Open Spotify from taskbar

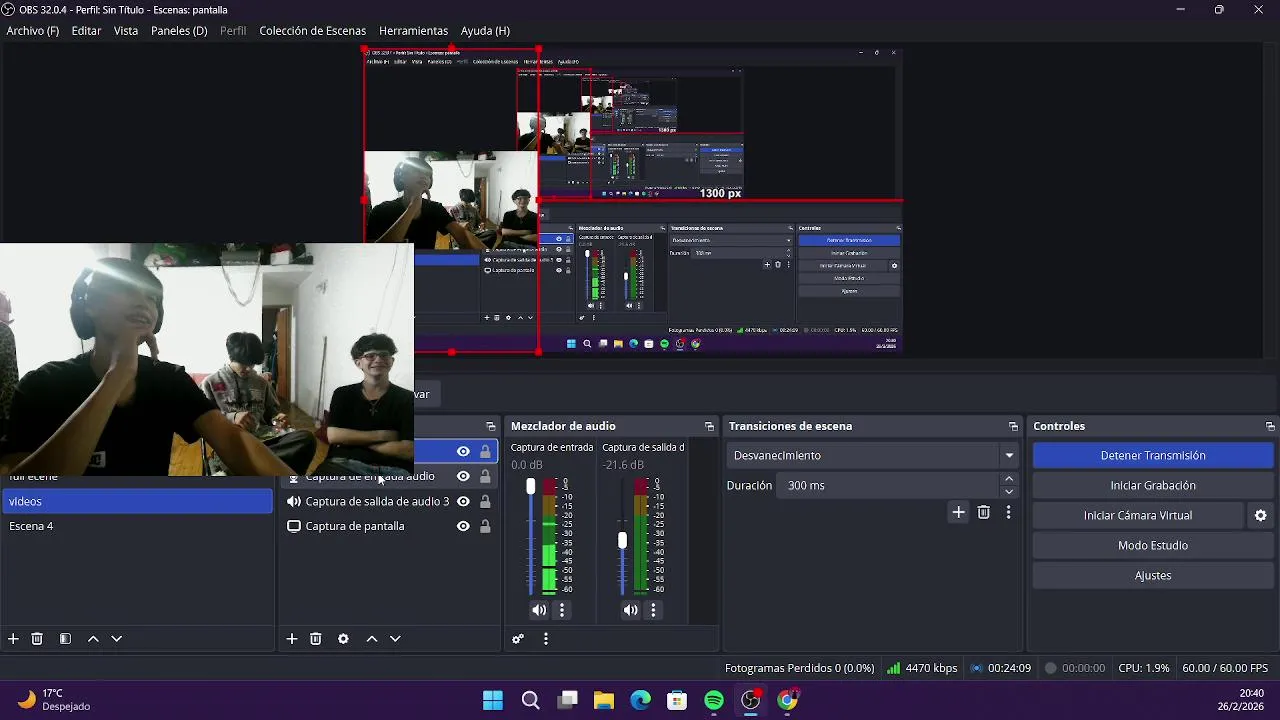714,701
